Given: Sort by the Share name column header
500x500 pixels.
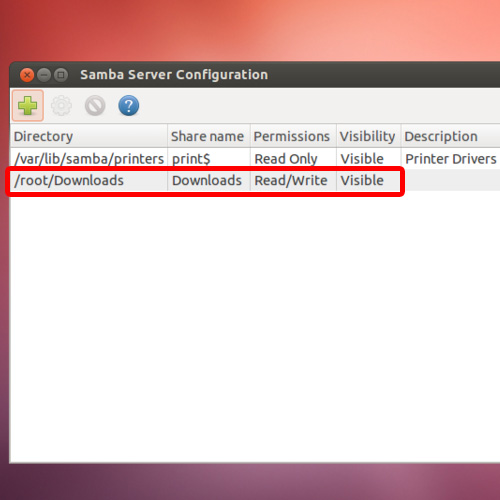Looking at the screenshot, I should [x=209, y=136].
